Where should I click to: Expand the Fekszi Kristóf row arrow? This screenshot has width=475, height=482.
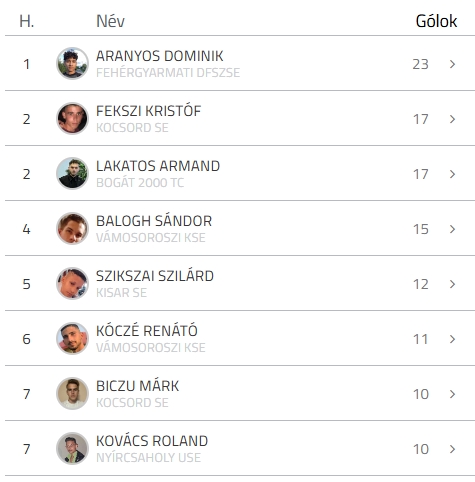point(452,119)
